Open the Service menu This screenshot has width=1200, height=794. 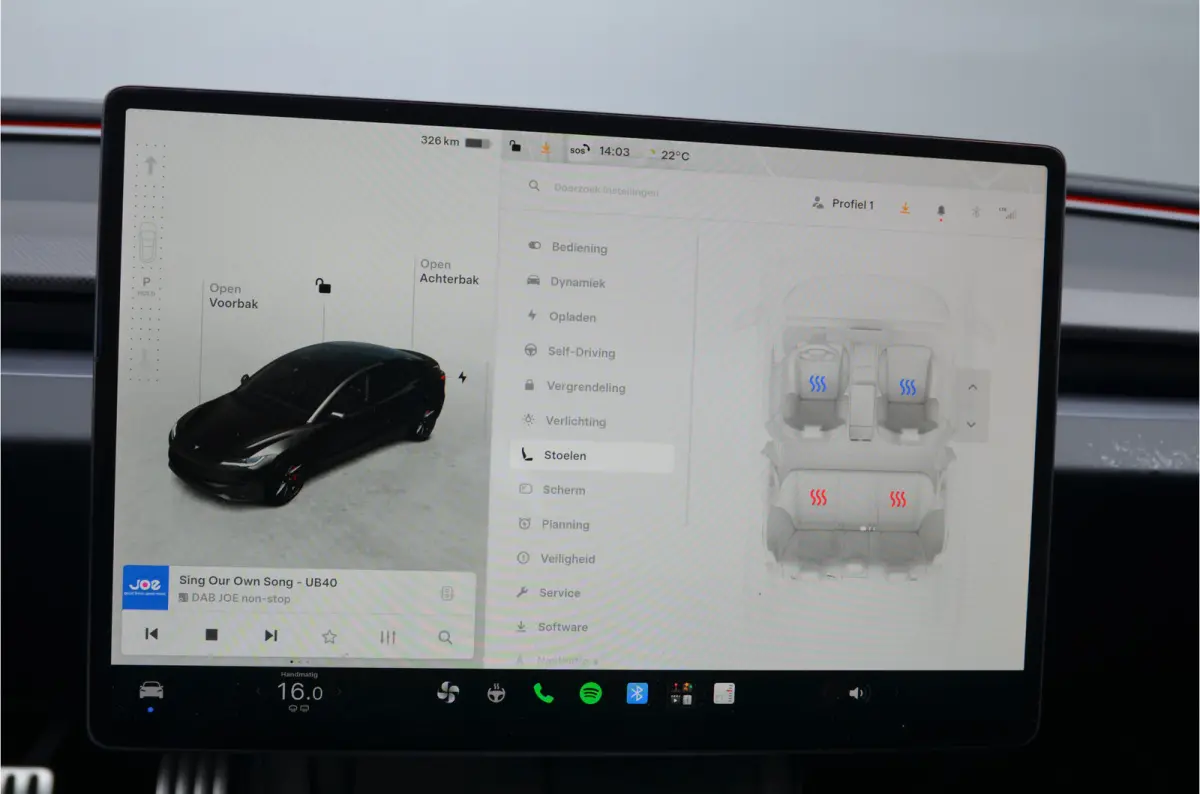point(548,593)
